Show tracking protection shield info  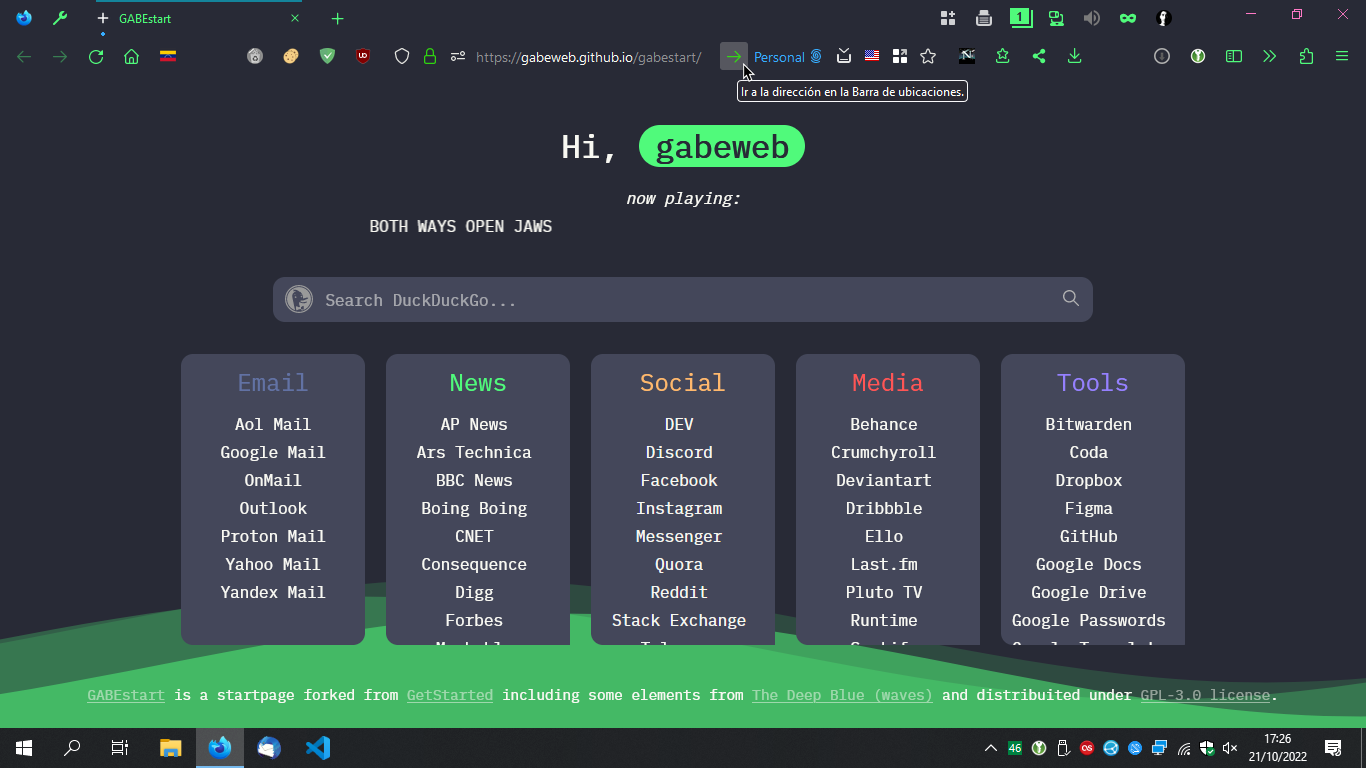point(402,57)
